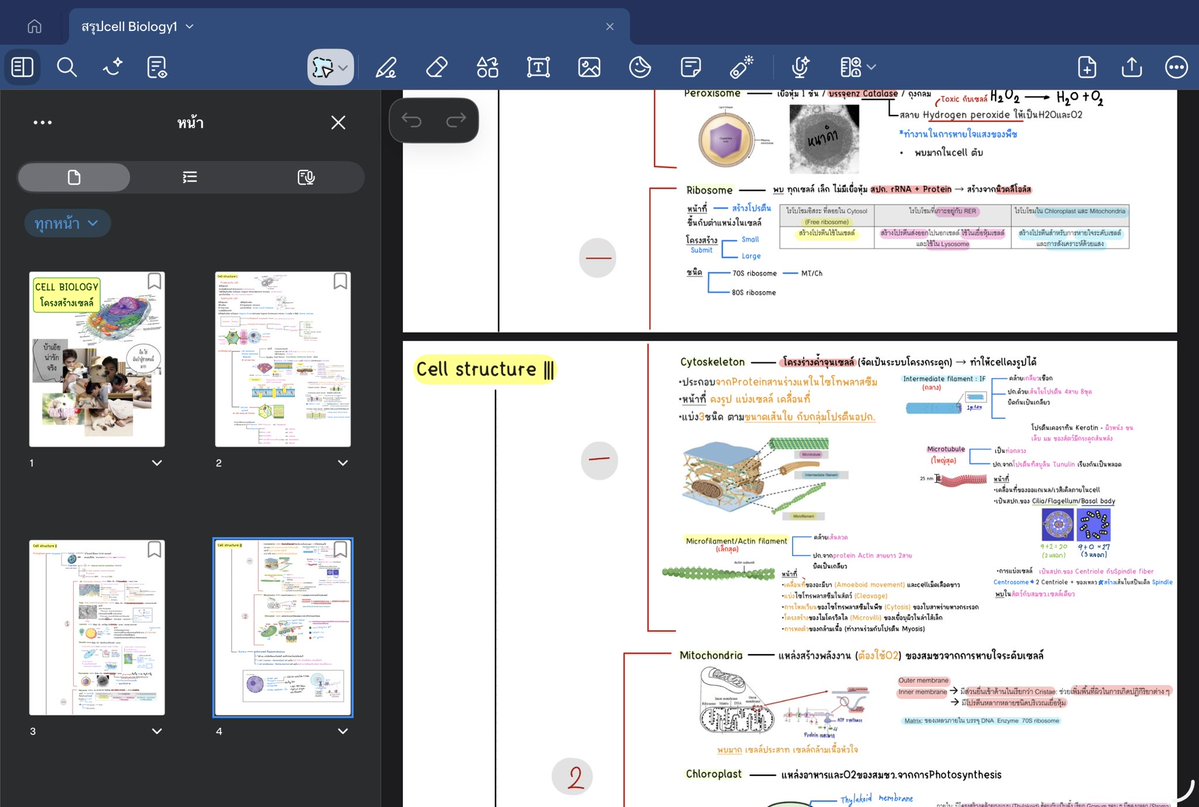Open the pages panel three-dot menu

(x=43, y=122)
